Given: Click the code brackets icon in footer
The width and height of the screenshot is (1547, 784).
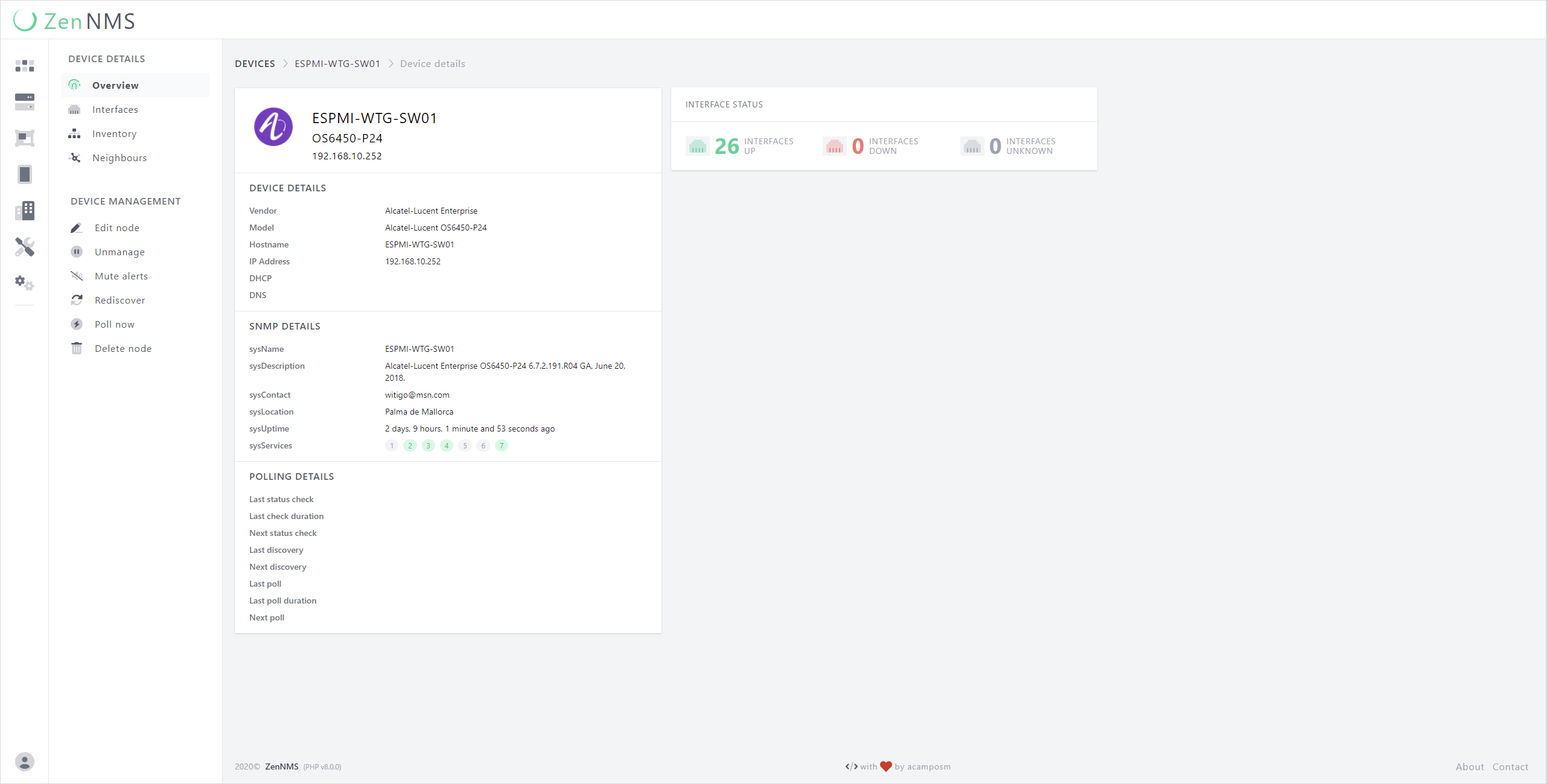Looking at the screenshot, I should 852,766.
